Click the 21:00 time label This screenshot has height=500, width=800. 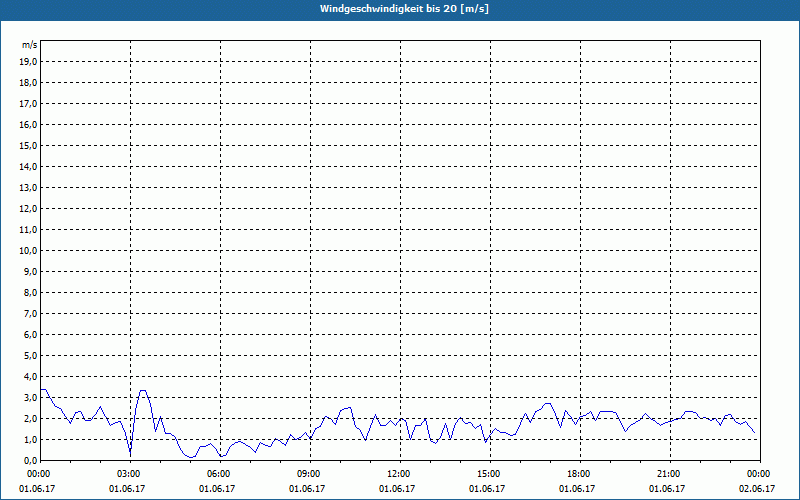pos(670,474)
